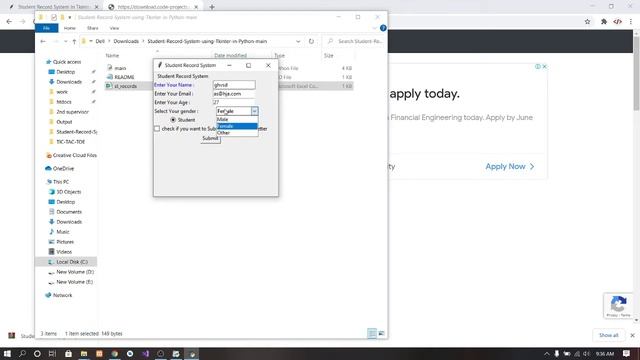Focus the Enter Your Email field
The width and height of the screenshot is (640, 360).
pyautogui.click(x=234, y=94)
